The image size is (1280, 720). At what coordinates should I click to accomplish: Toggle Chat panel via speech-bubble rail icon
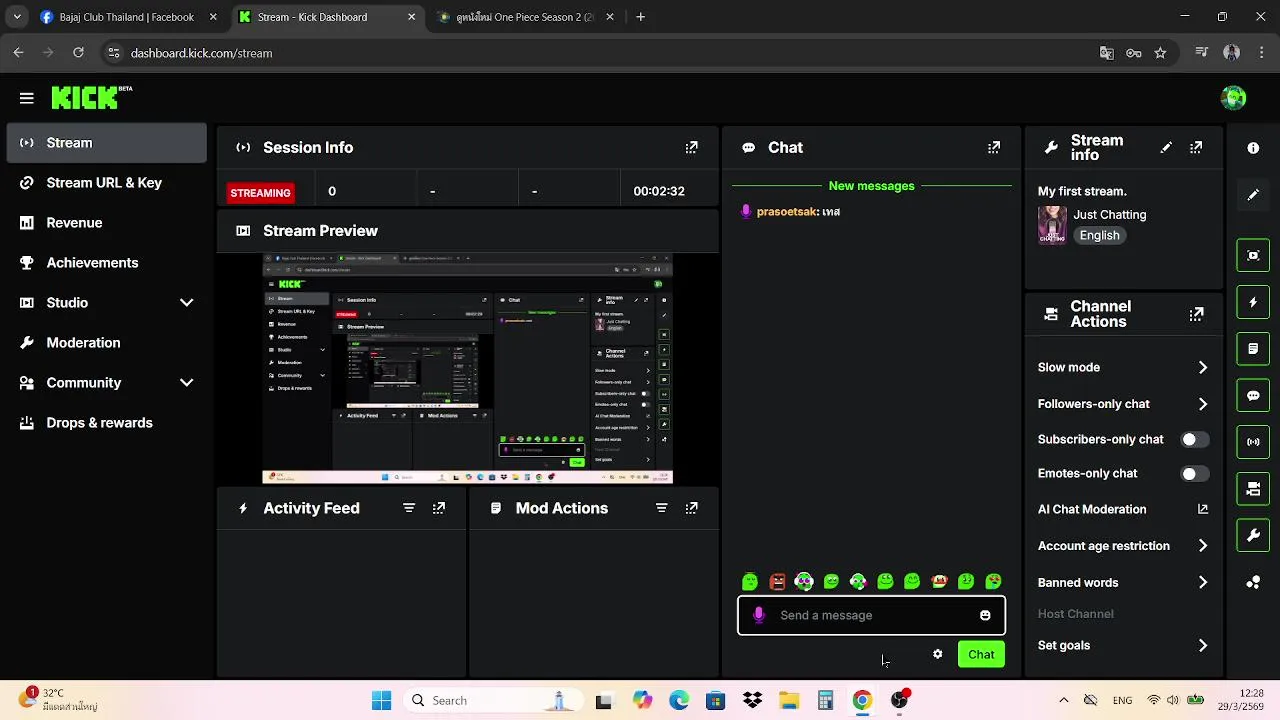1253,395
